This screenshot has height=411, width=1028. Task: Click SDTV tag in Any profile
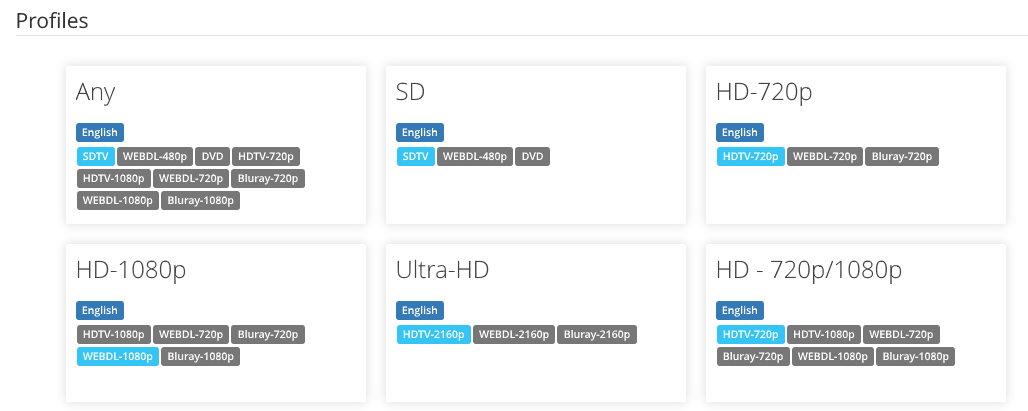(96, 157)
